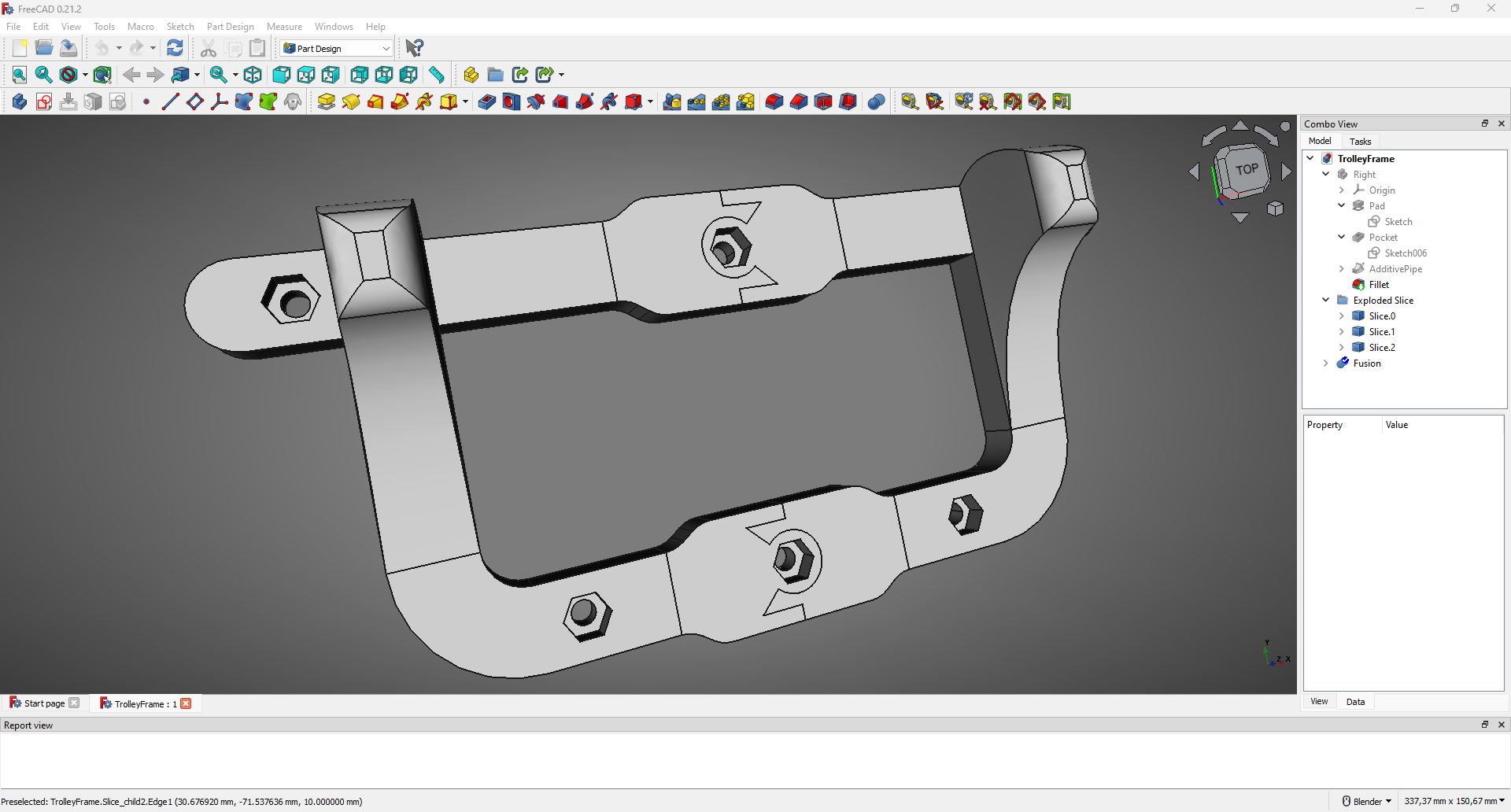Viewport: 1511px width, 812px height.
Task: Switch to isometric view
Action: [253, 75]
